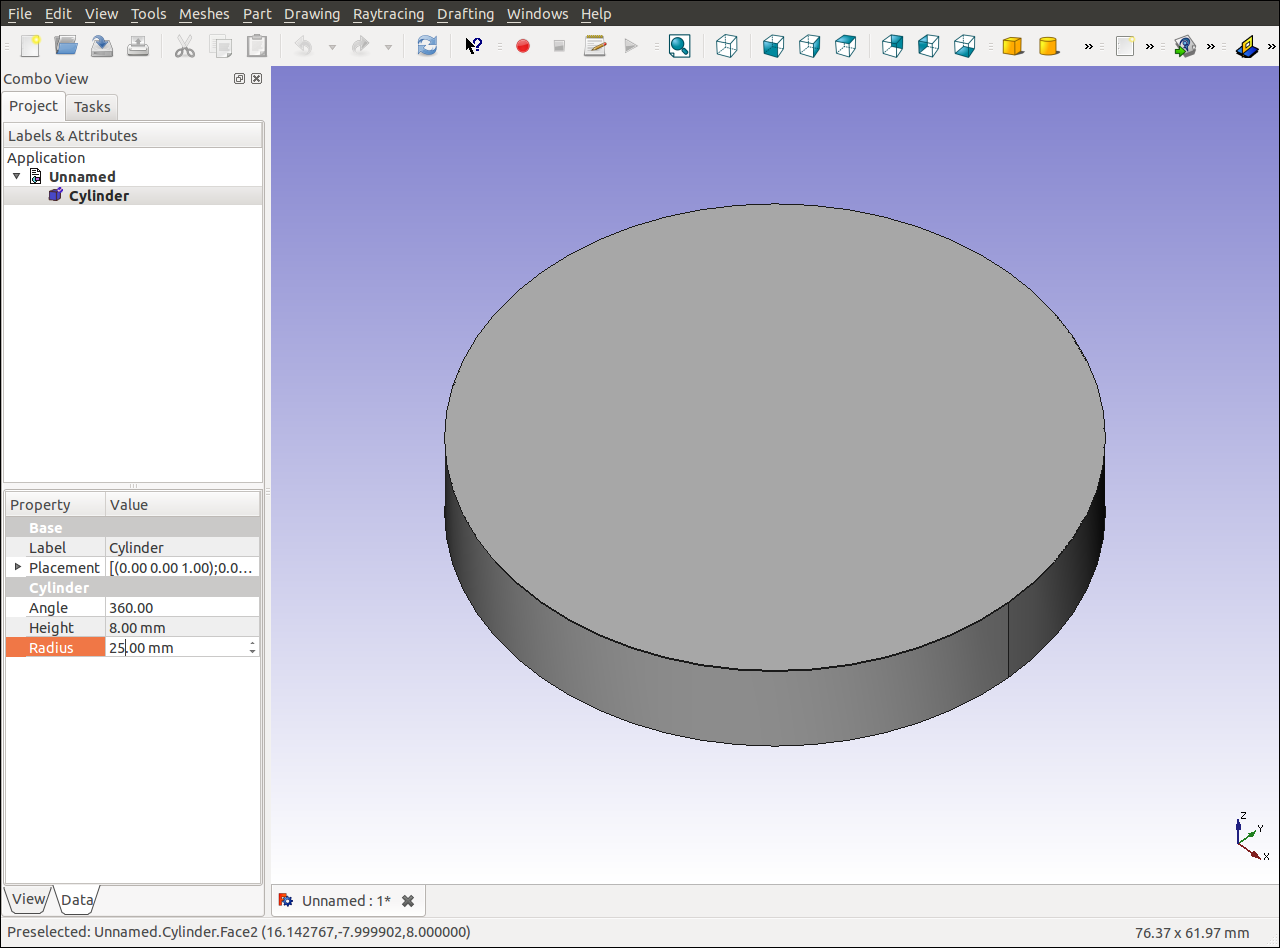1280x948 pixels.
Task: Activate the What's This help pointer
Action: click(x=474, y=46)
